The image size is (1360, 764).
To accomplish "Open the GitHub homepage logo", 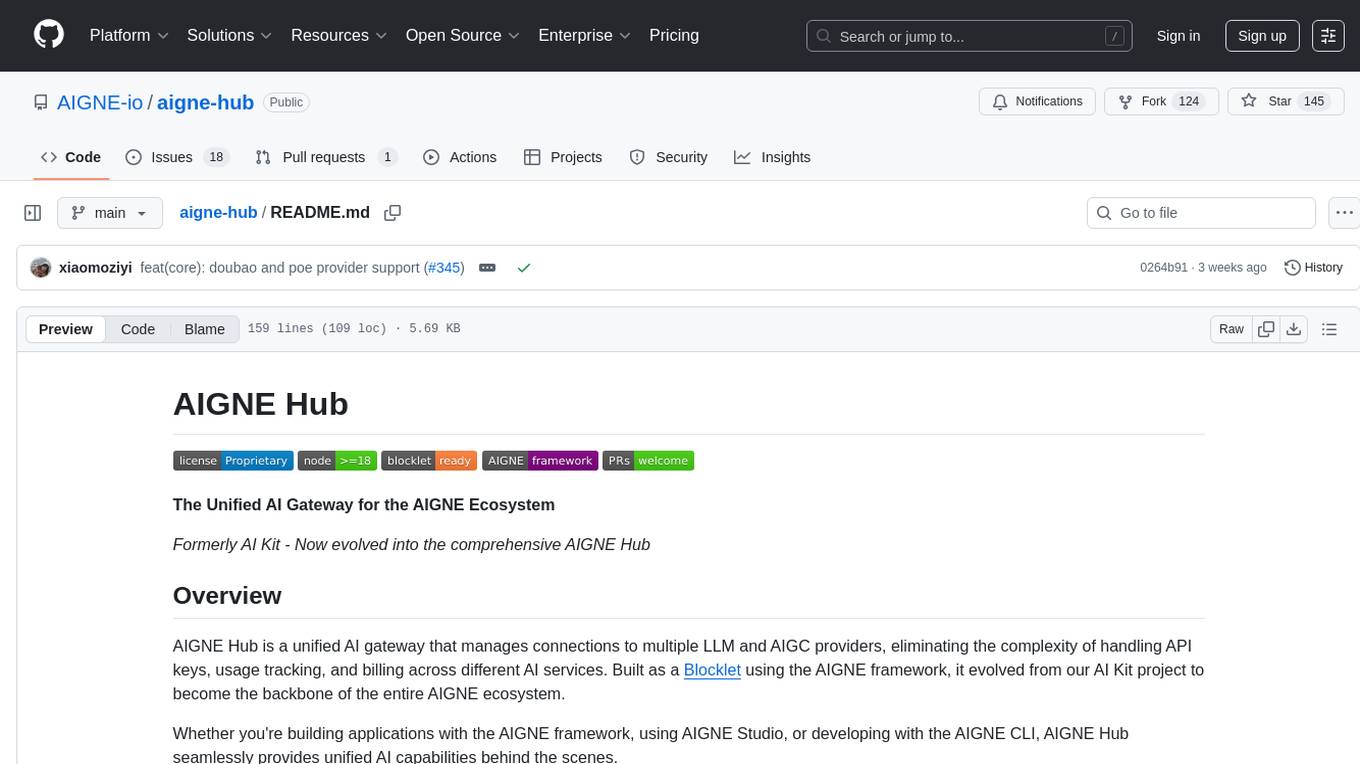I will 49,35.
